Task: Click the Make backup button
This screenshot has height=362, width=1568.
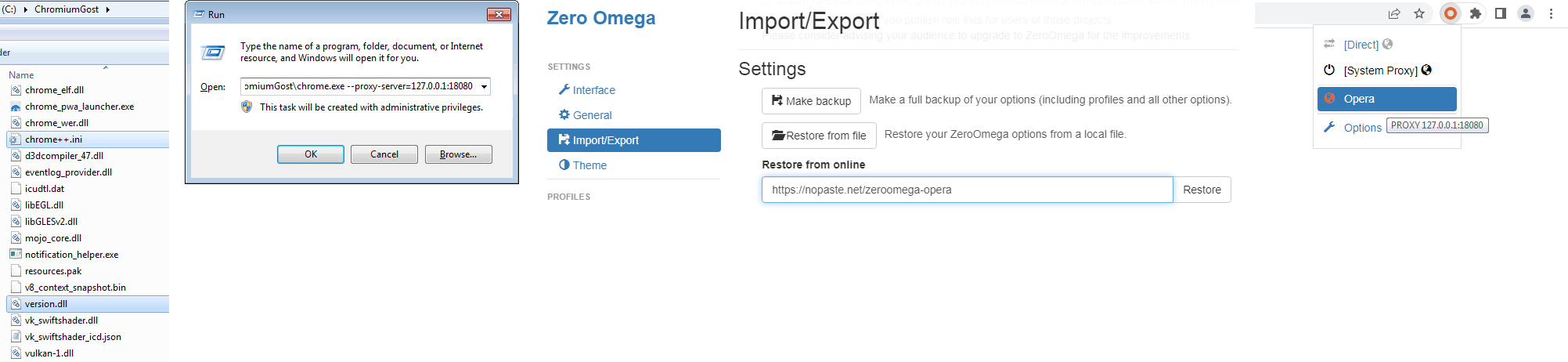Action: (x=811, y=101)
